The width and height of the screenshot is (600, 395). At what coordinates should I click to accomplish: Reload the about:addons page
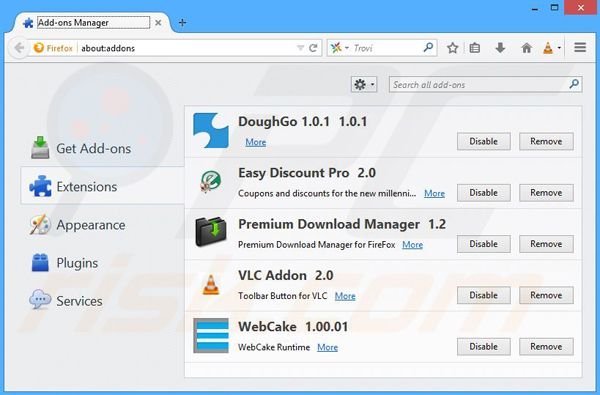click(x=313, y=48)
